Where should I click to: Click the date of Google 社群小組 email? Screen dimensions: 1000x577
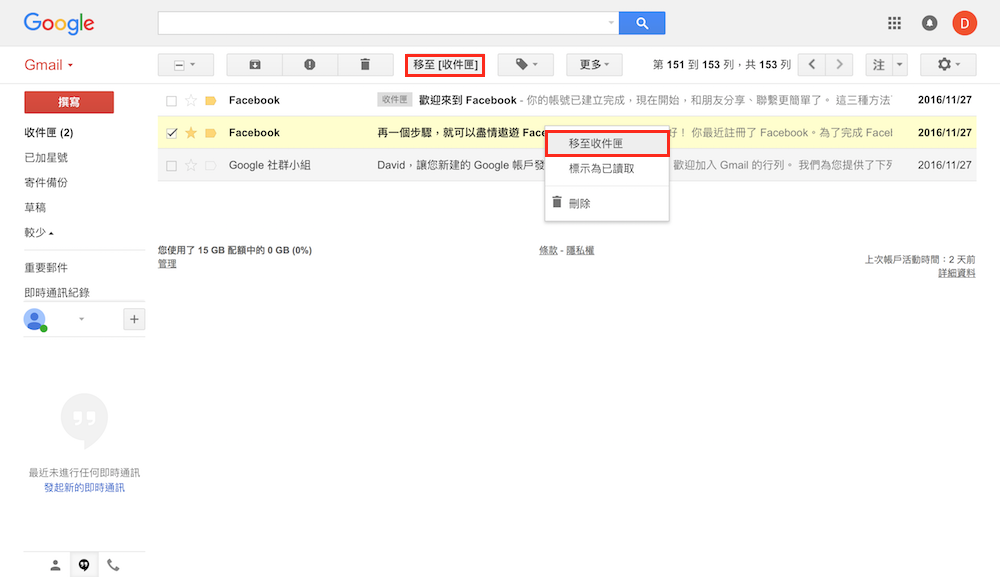945,164
